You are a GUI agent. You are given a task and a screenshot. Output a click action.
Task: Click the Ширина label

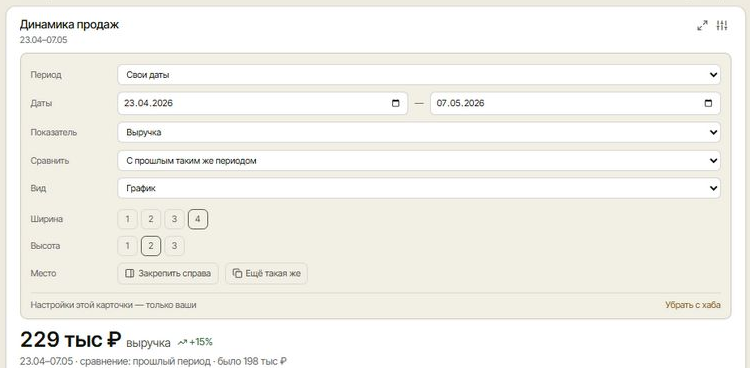pos(47,219)
